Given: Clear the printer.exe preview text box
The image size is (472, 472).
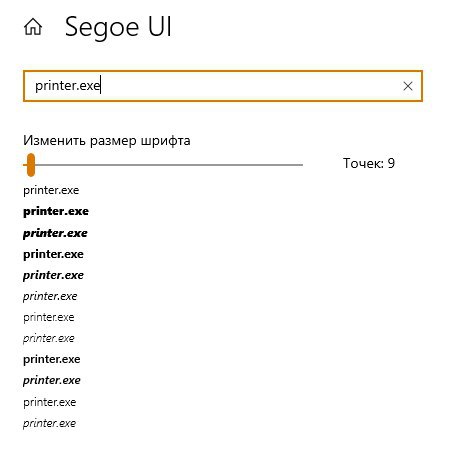Looking at the screenshot, I should point(408,86).
